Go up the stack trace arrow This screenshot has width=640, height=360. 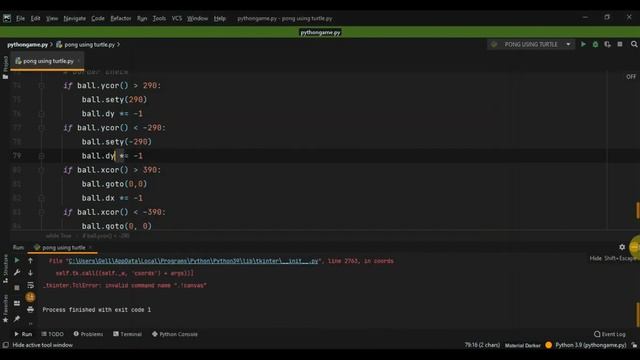30,260
